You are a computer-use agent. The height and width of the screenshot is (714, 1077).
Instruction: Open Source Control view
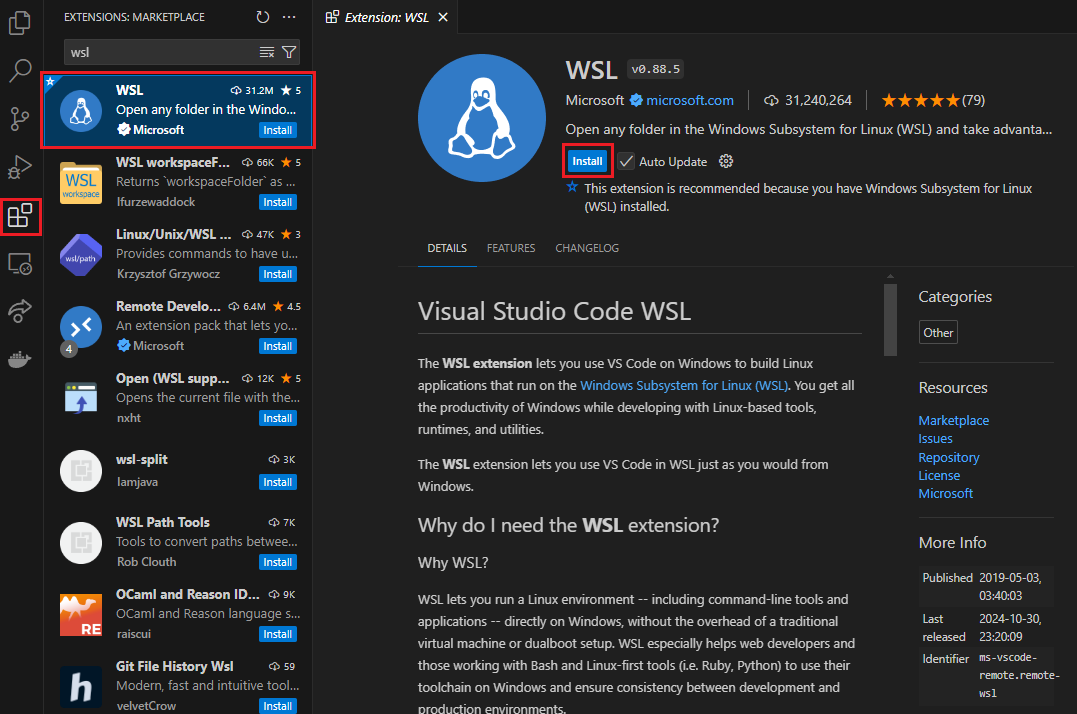click(20, 119)
